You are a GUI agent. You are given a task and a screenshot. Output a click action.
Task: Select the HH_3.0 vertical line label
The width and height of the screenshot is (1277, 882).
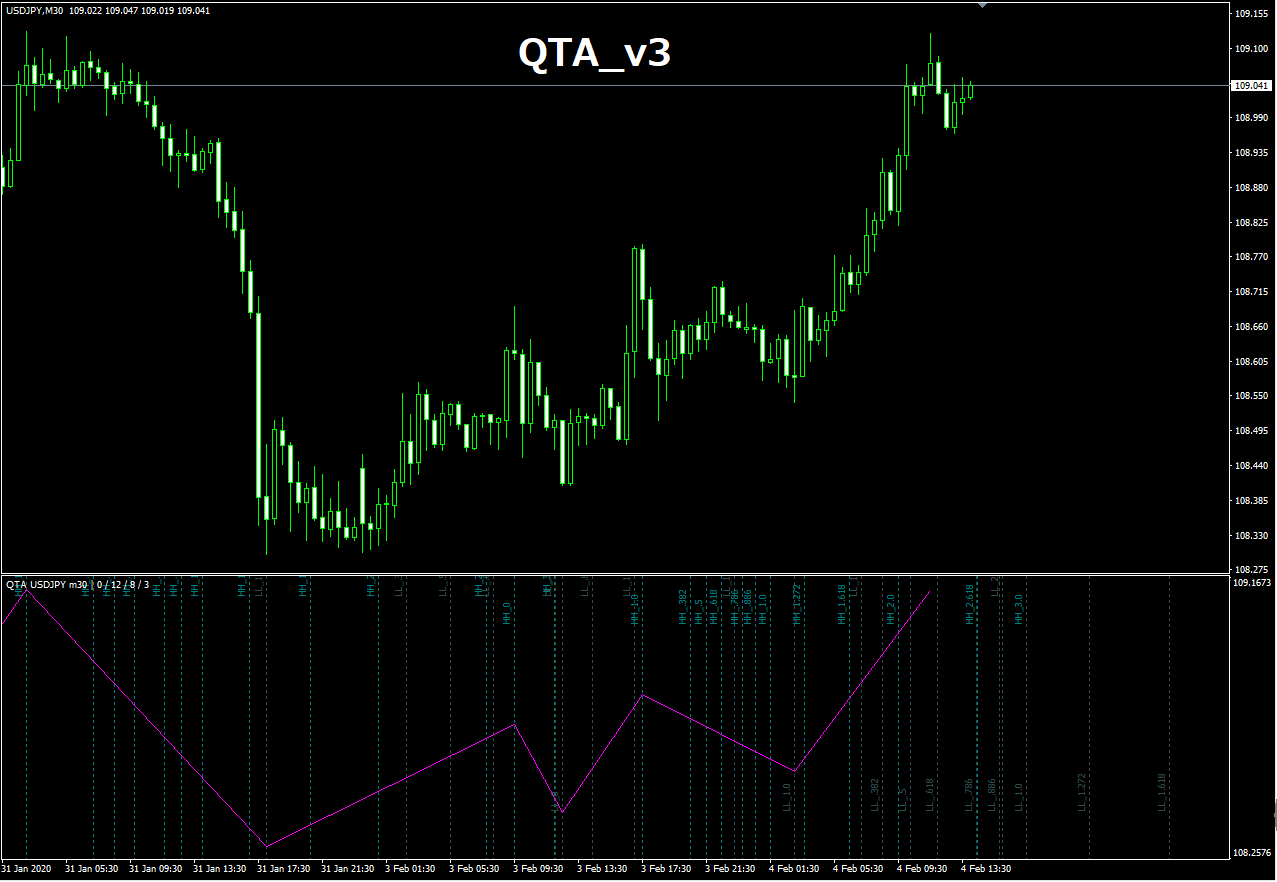(1019, 609)
